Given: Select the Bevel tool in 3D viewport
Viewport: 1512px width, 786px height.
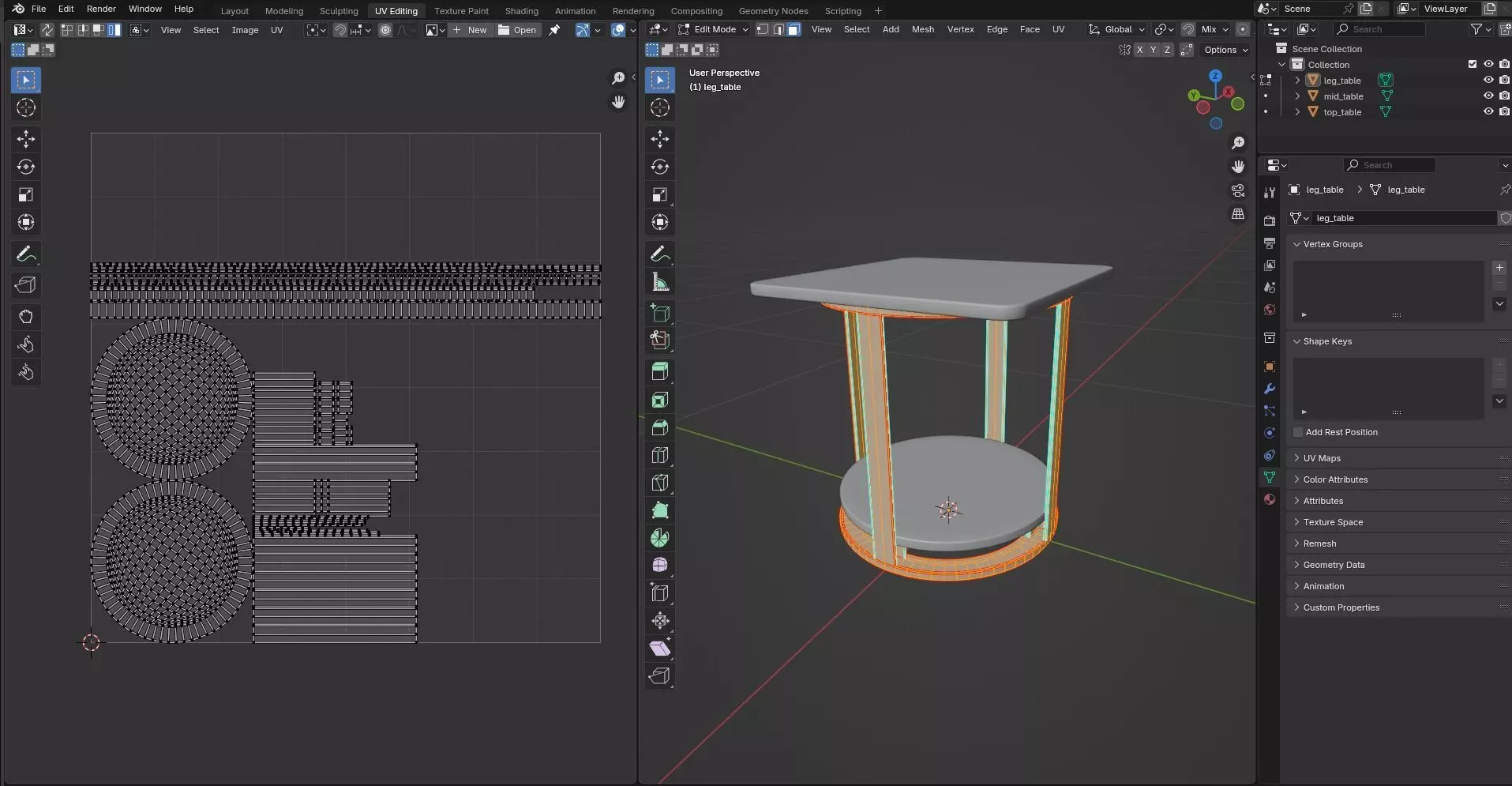Looking at the screenshot, I should 660,427.
